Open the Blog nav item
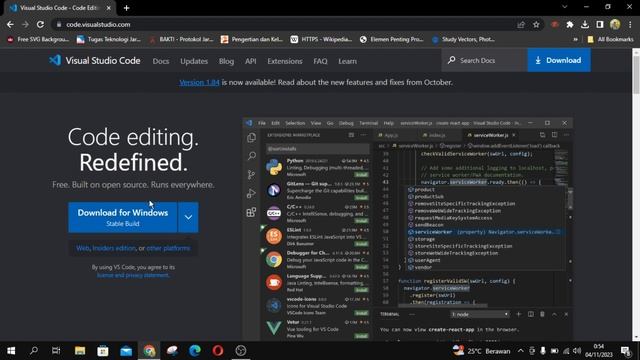 [226, 61]
